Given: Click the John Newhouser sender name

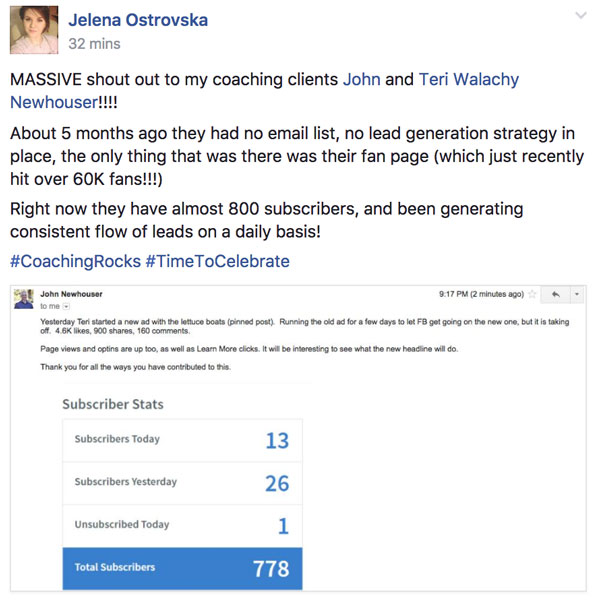Looking at the screenshot, I should [x=71, y=294].
